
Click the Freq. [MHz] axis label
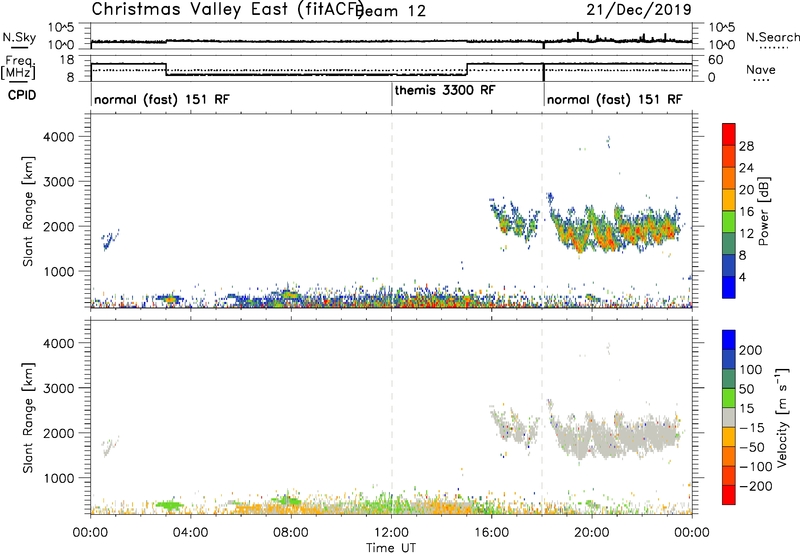point(18,67)
